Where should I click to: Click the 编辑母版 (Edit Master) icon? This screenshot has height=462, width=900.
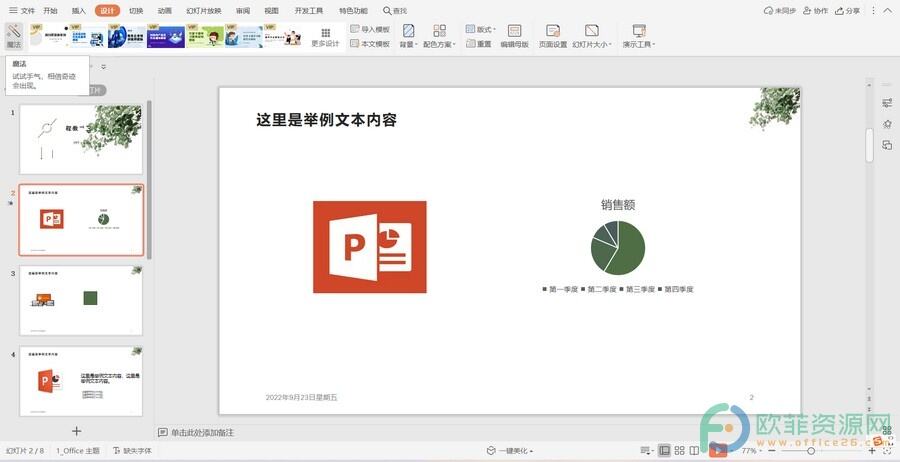tap(514, 37)
